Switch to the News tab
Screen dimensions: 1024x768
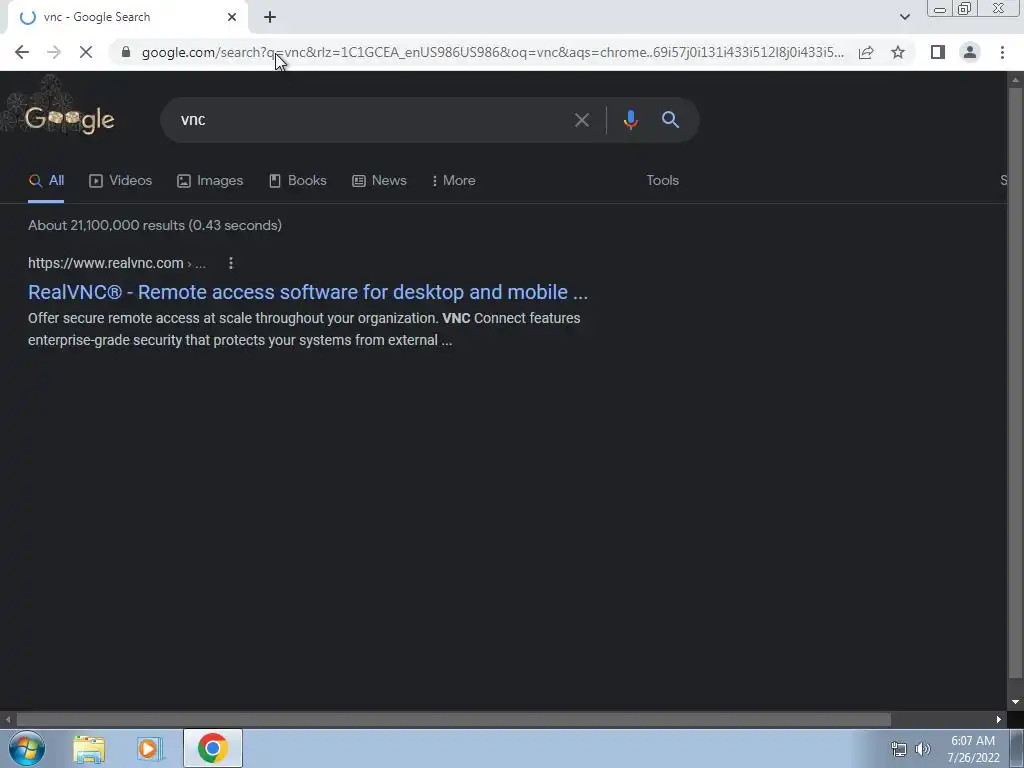coord(379,181)
